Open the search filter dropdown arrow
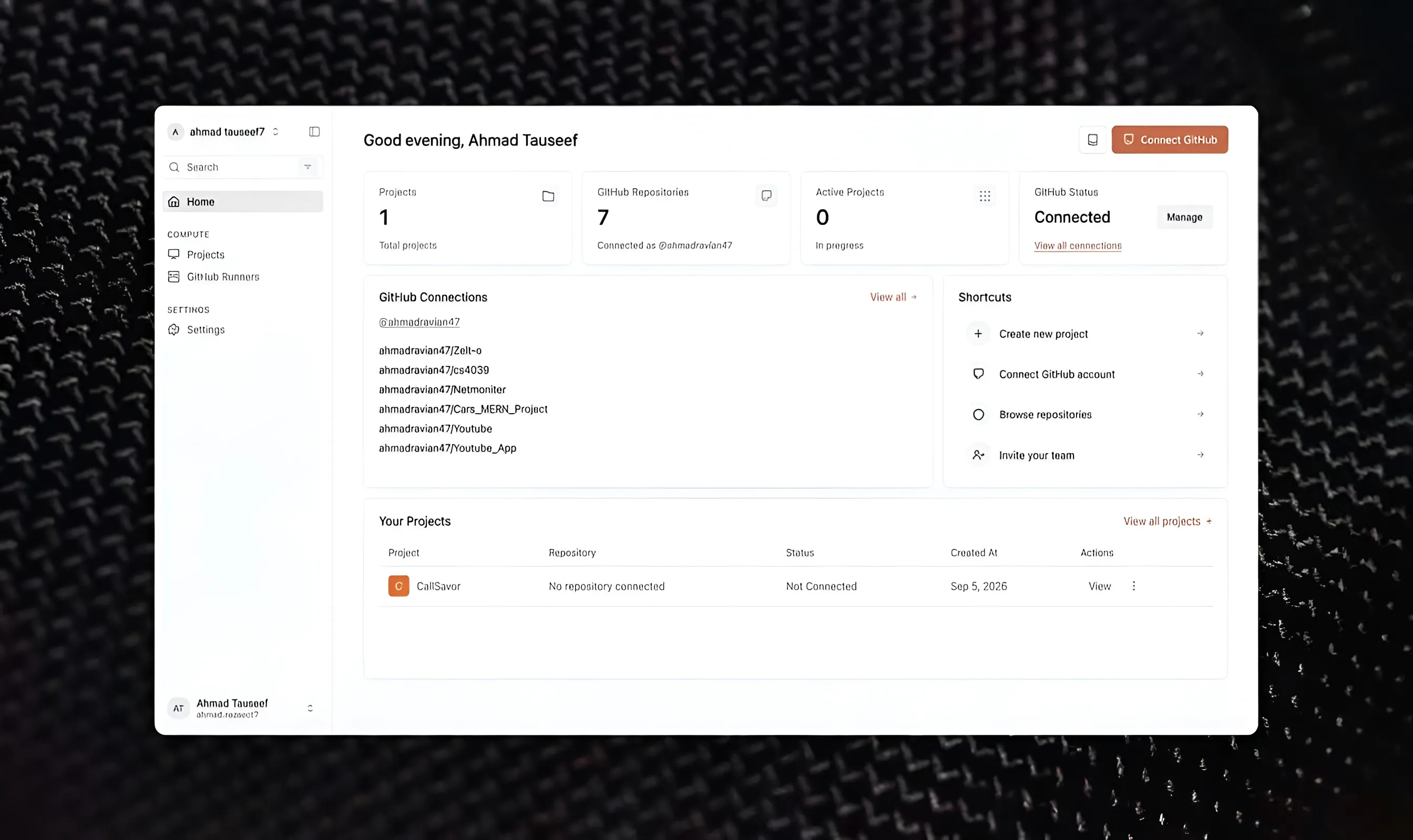This screenshot has height=840, width=1413. 308,167
